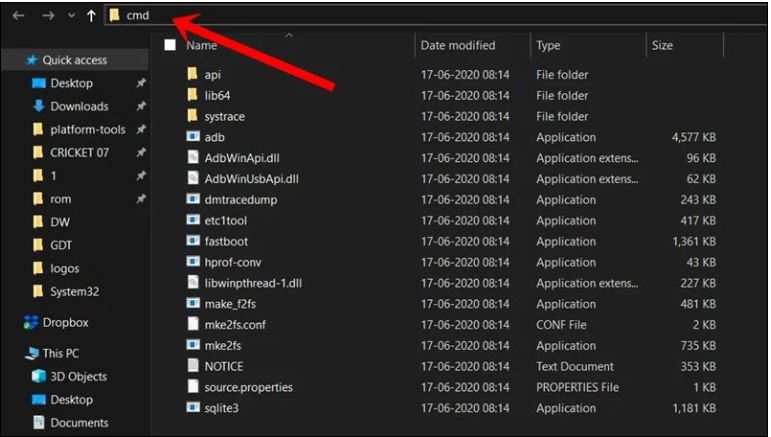Open folder named 1 in sidebar
Image resolution: width=771 pixels, height=437 pixels.
[53, 175]
